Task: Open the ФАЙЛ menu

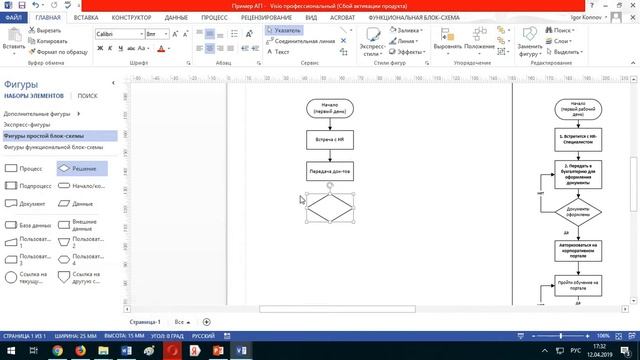Action: (x=13, y=18)
